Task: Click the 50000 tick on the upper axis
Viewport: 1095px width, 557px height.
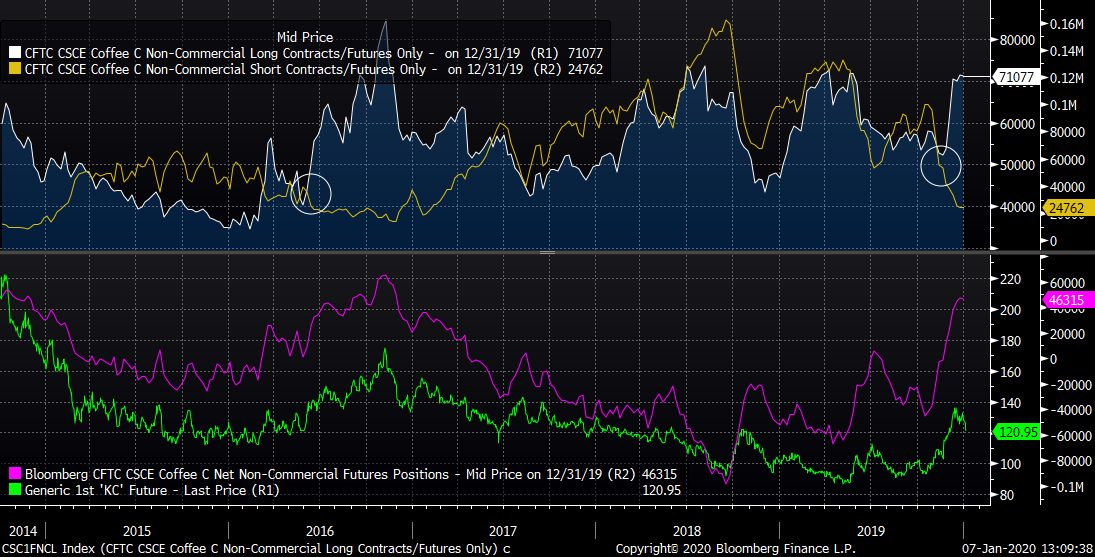Action: coord(1017,165)
